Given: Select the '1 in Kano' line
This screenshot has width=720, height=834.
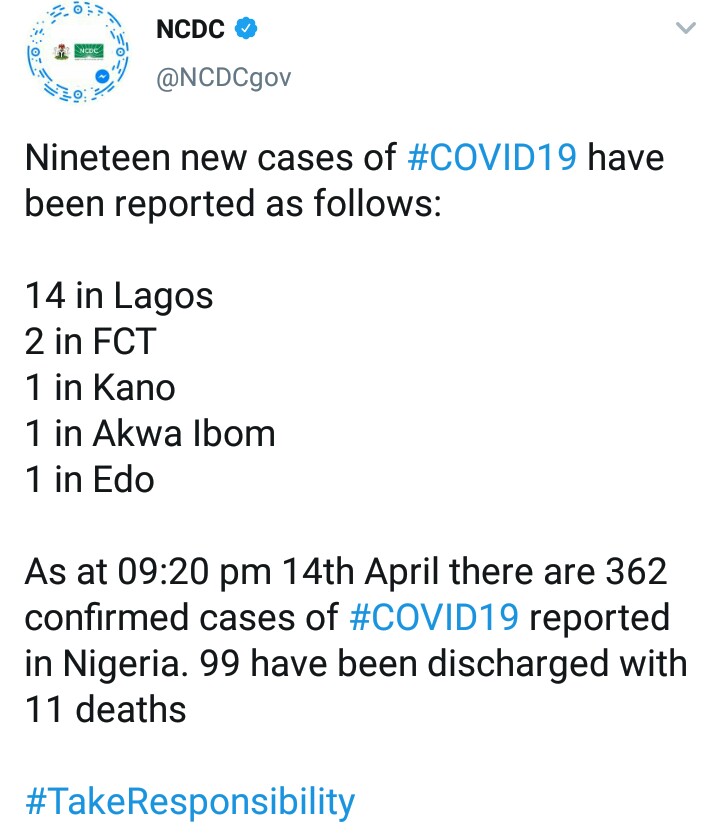Looking at the screenshot, I should coord(100,387).
